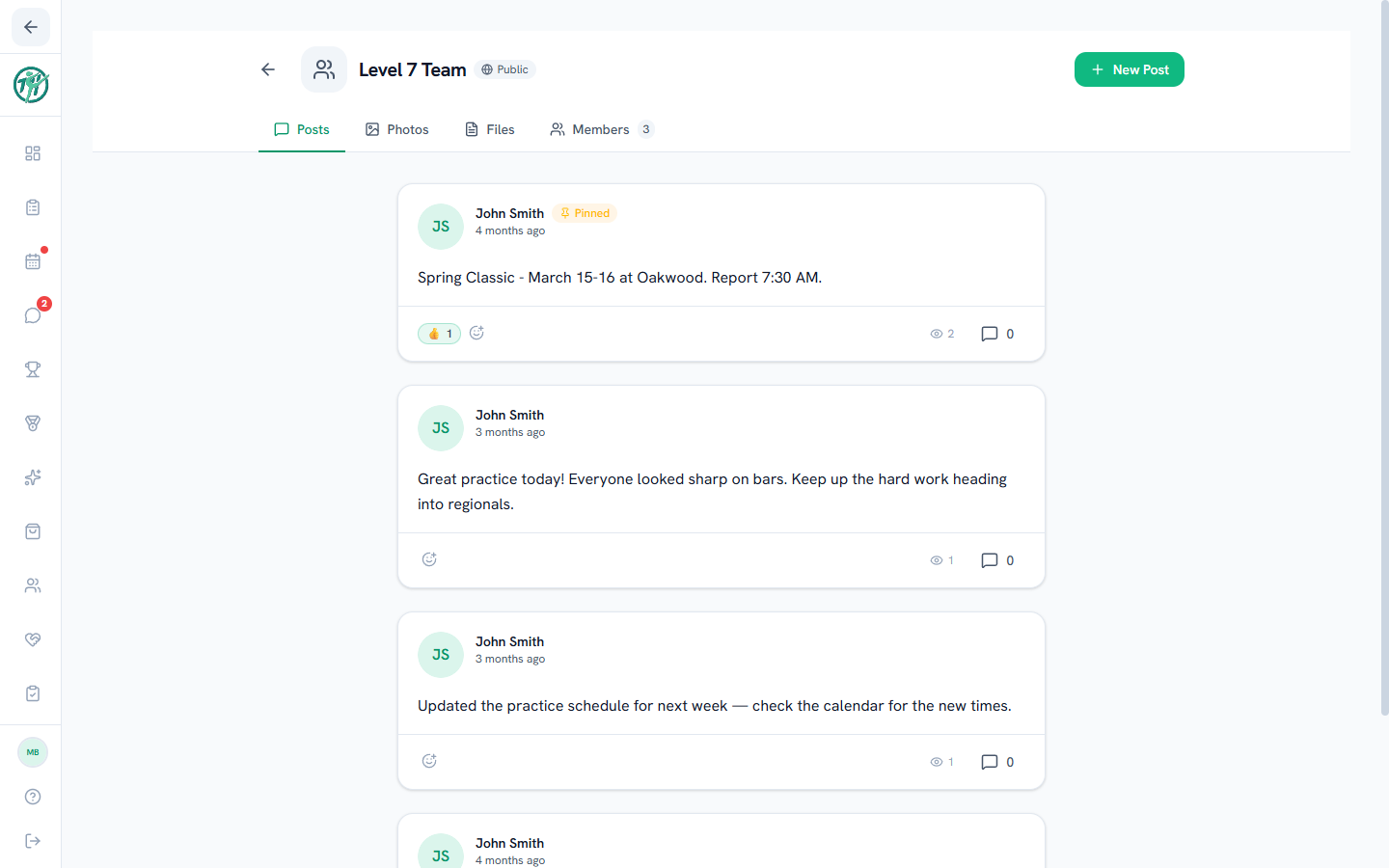Go back using arrow beside Level 7 Team

[x=268, y=69]
